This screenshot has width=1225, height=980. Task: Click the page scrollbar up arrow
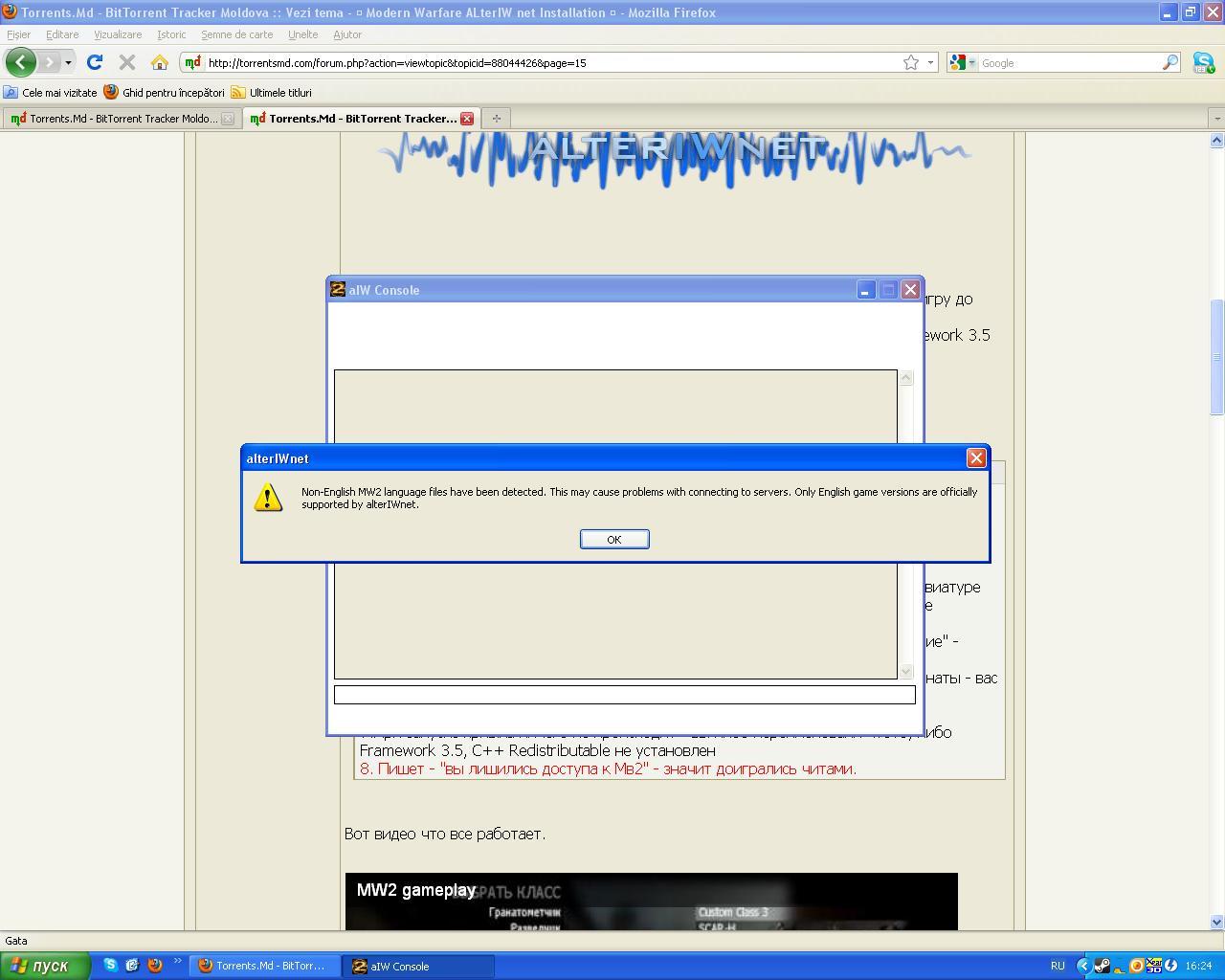pyautogui.click(x=1217, y=141)
